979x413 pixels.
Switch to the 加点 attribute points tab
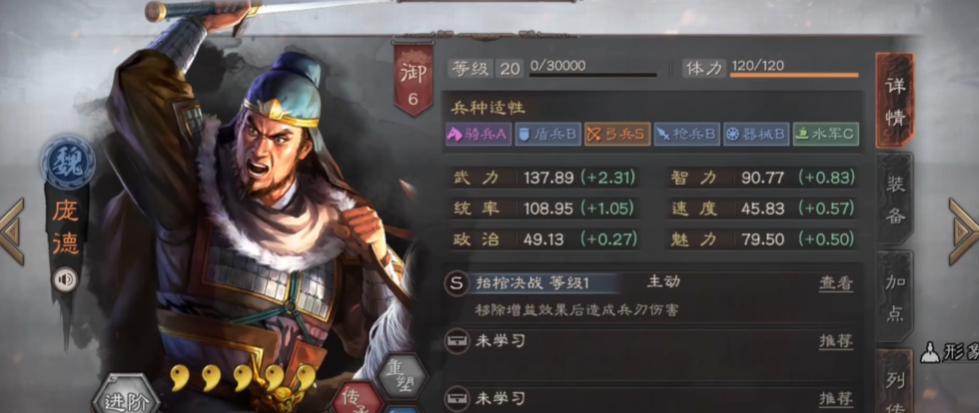[895, 297]
